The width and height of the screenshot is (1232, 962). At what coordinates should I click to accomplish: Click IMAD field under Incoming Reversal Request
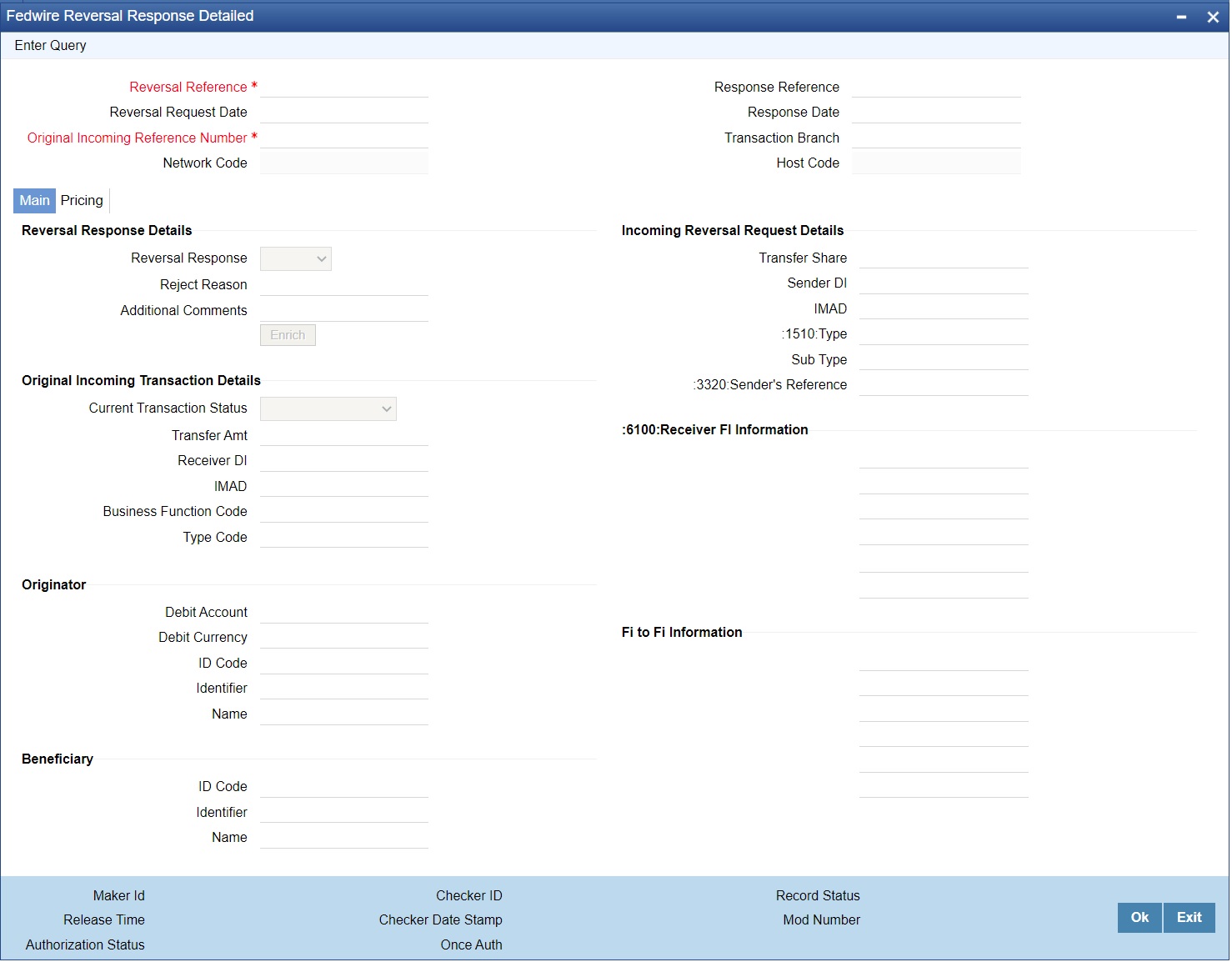coord(944,309)
